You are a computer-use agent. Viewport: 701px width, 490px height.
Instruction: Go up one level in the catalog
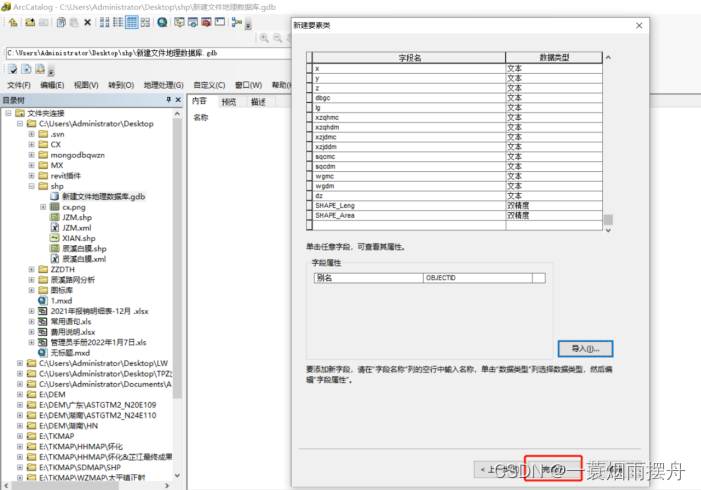tap(13, 22)
